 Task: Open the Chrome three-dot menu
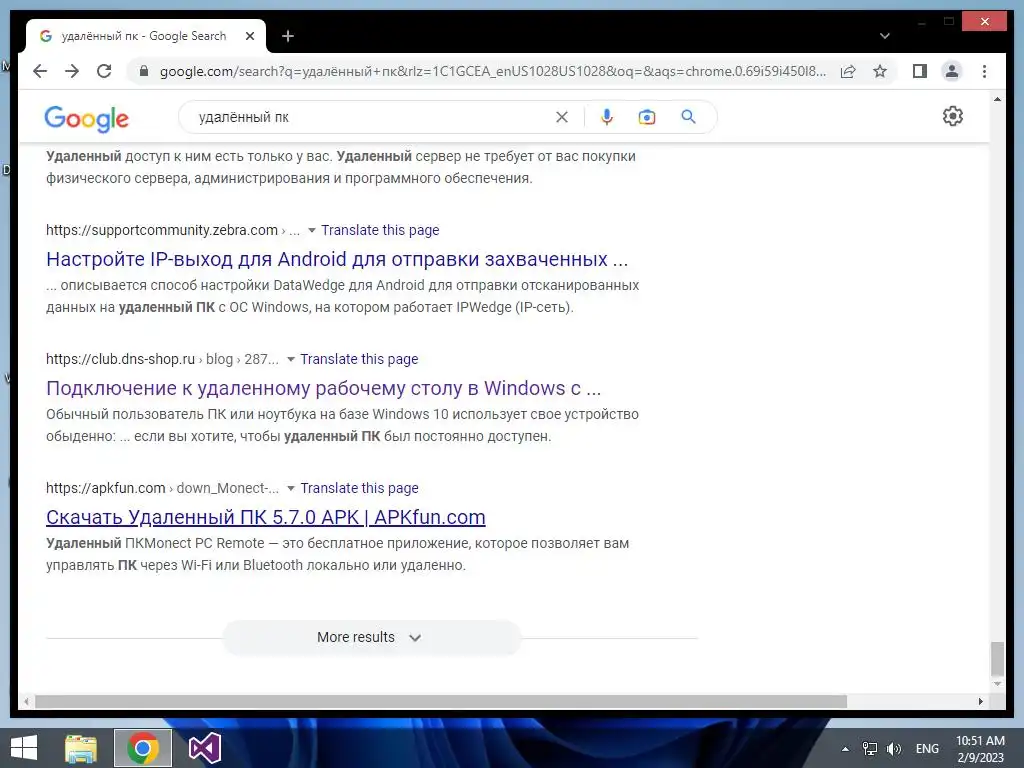click(x=984, y=71)
